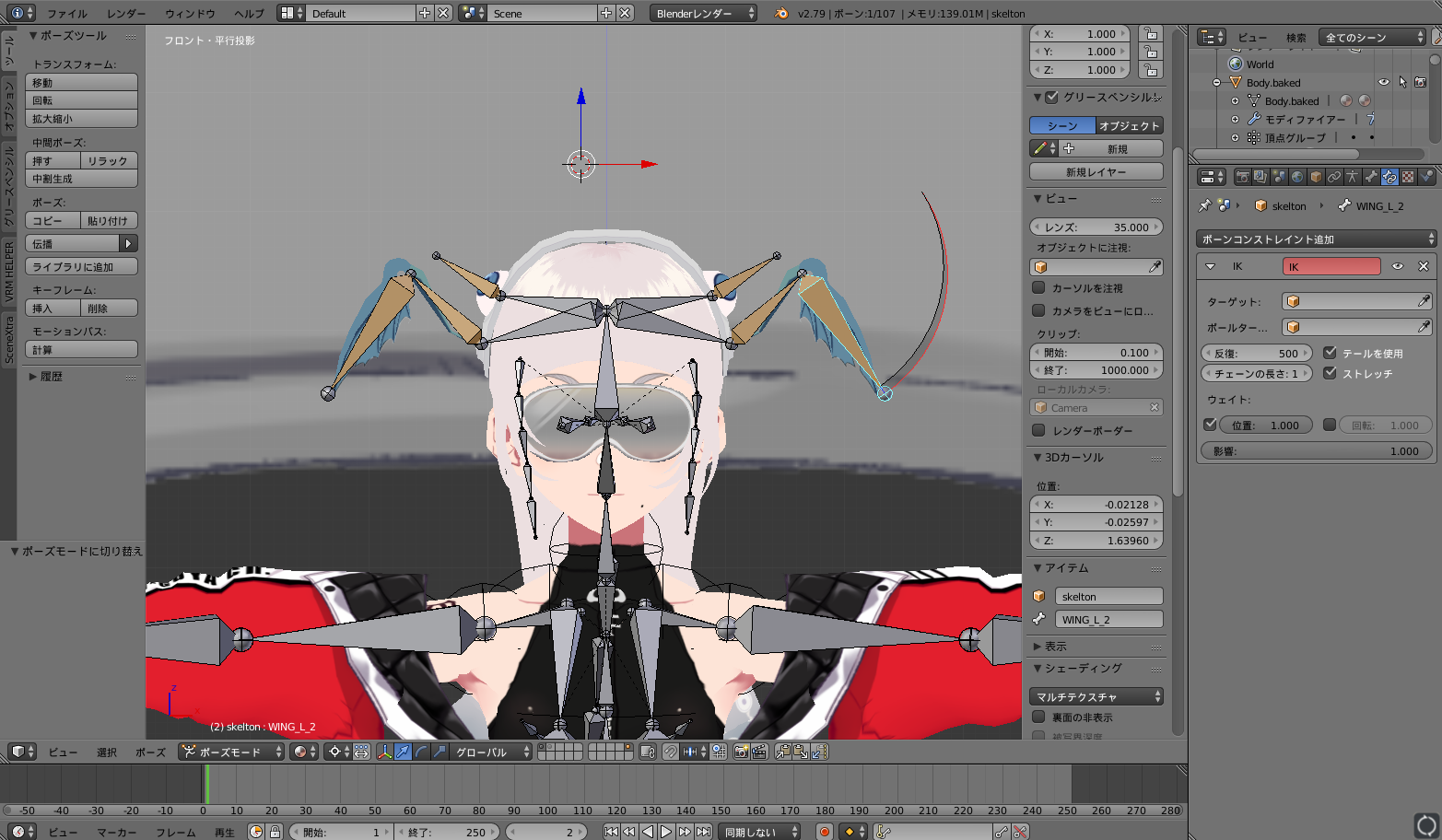The height and width of the screenshot is (840, 1442).
Task: Open the Object Constraints chain tab
Action: point(1334,177)
